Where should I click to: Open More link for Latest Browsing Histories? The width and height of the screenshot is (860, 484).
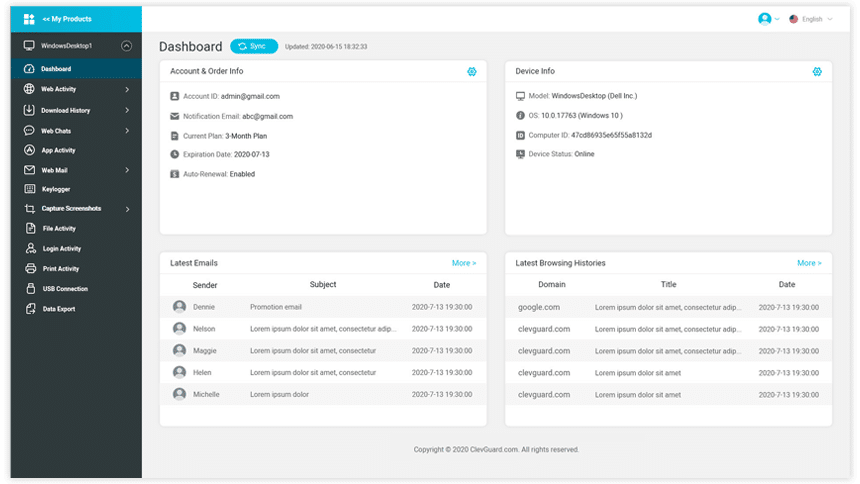click(809, 263)
